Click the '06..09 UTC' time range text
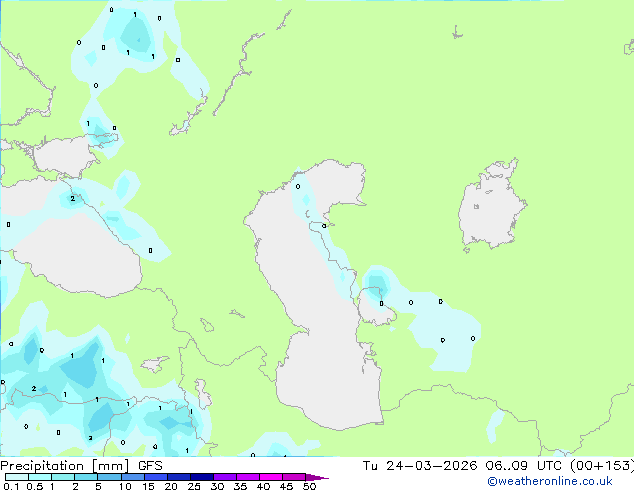The image size is (634, 490). click(523, 466)
